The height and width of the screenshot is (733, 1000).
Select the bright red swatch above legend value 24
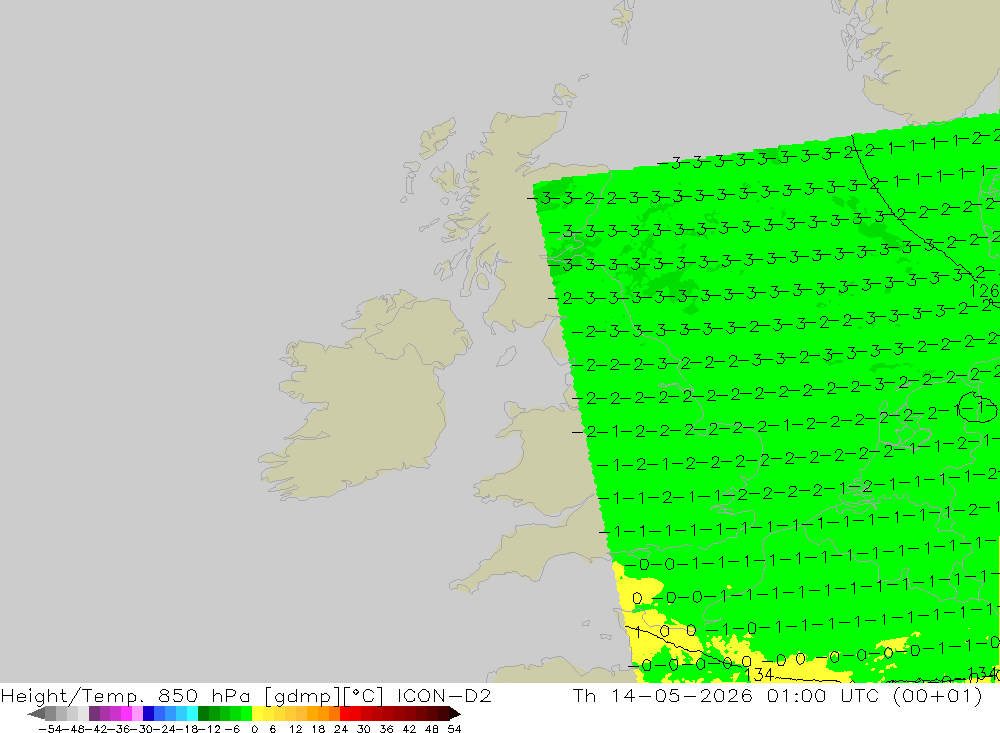[x=345, y=713]
